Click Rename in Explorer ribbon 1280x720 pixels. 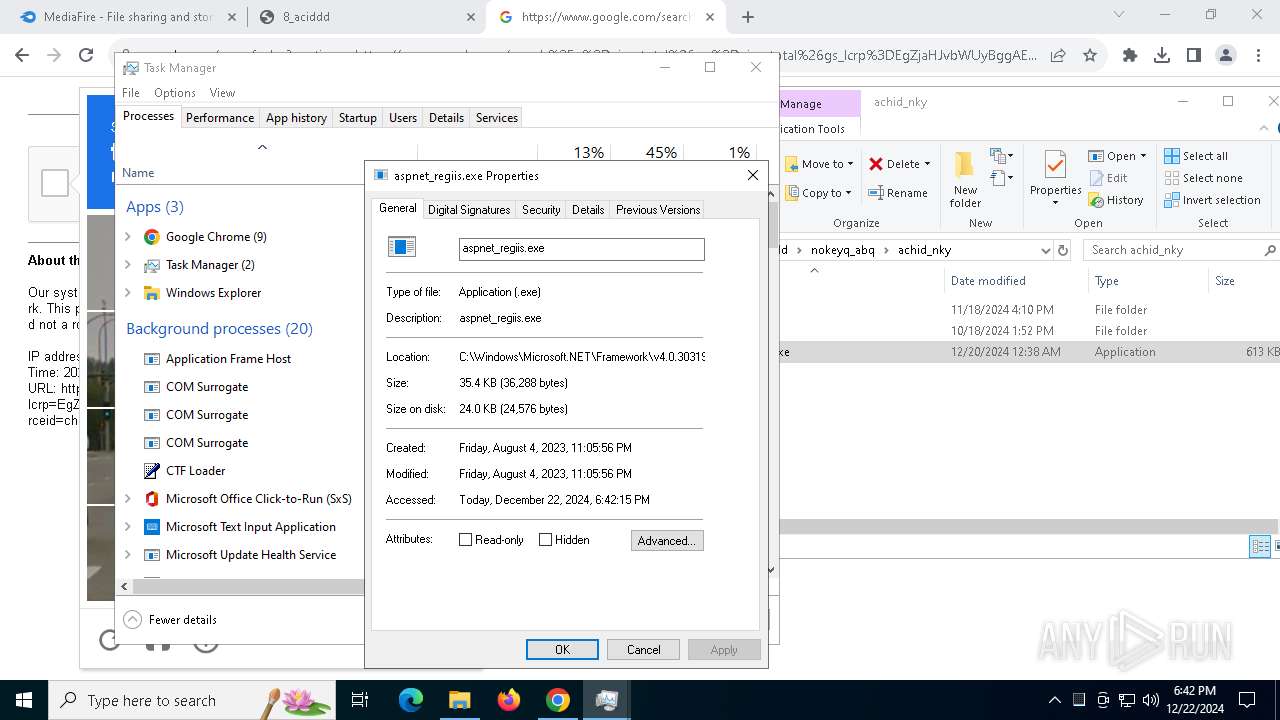[898, 193]
